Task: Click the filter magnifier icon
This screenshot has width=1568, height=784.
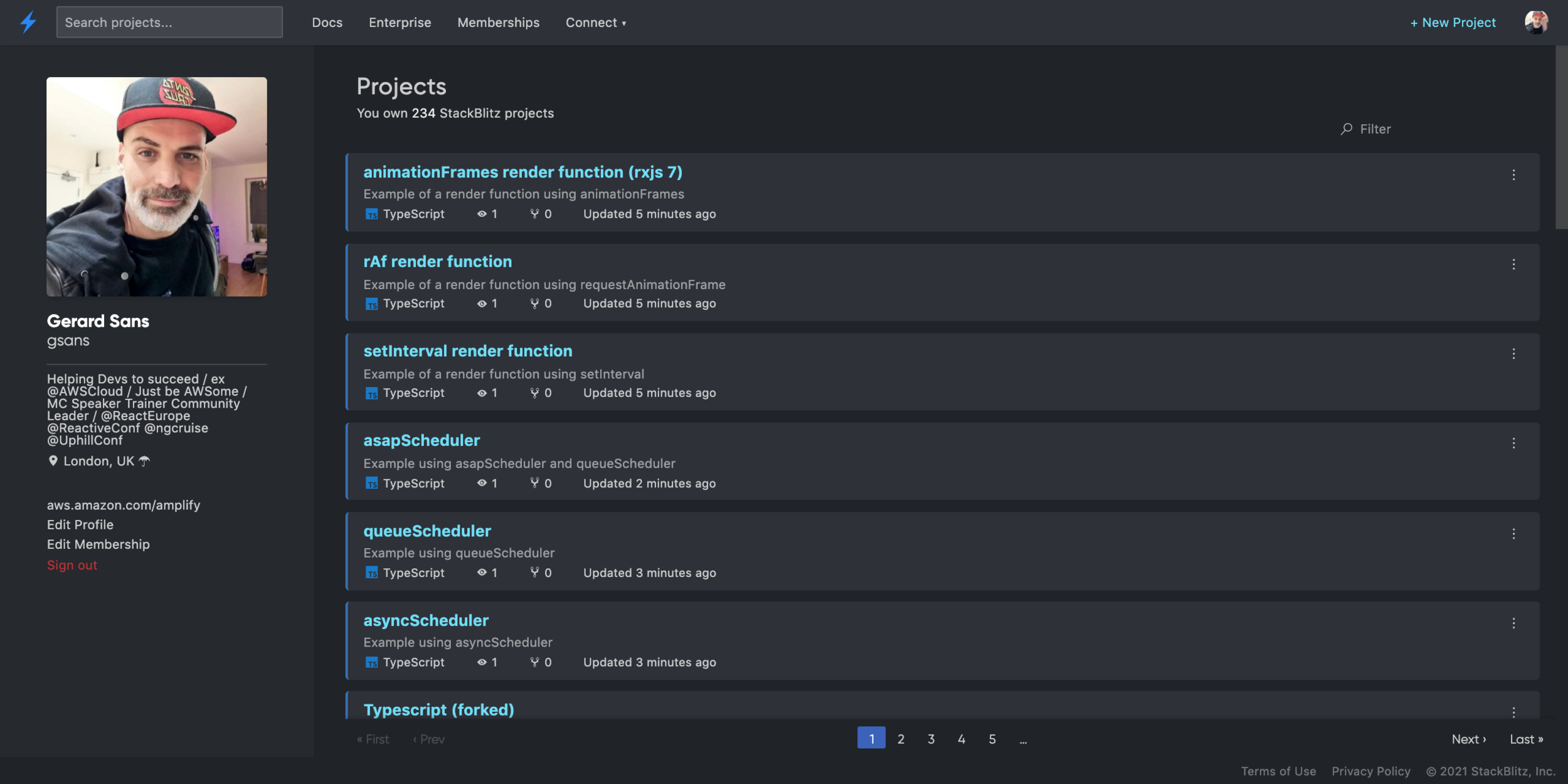Action: [1346, 129]
